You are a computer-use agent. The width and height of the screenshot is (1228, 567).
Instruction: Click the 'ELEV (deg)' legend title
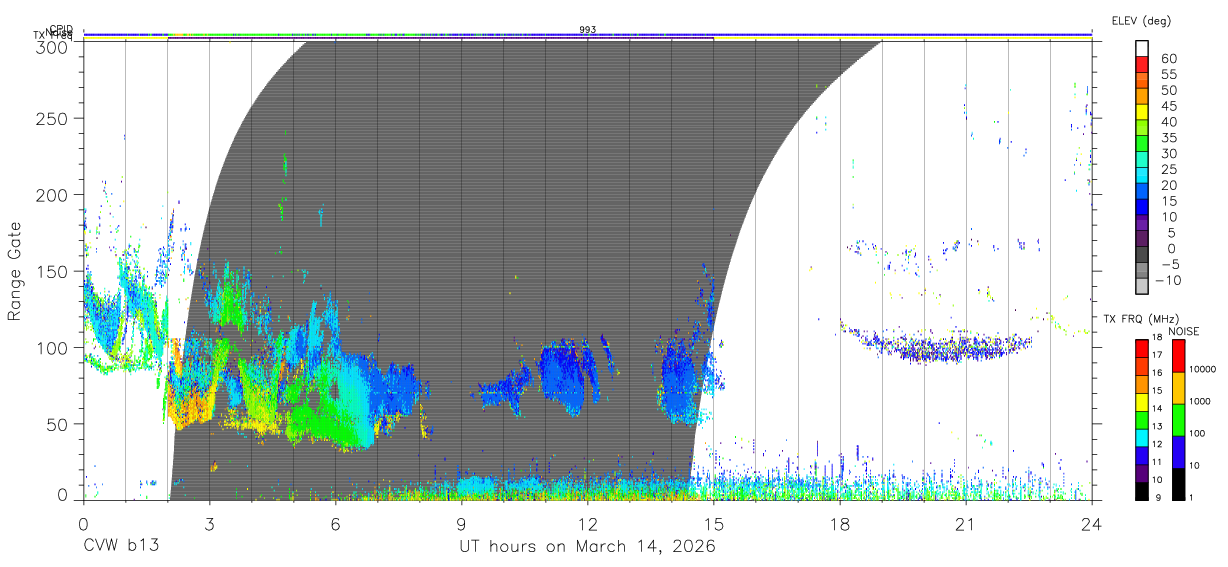tap(1142, 20)
